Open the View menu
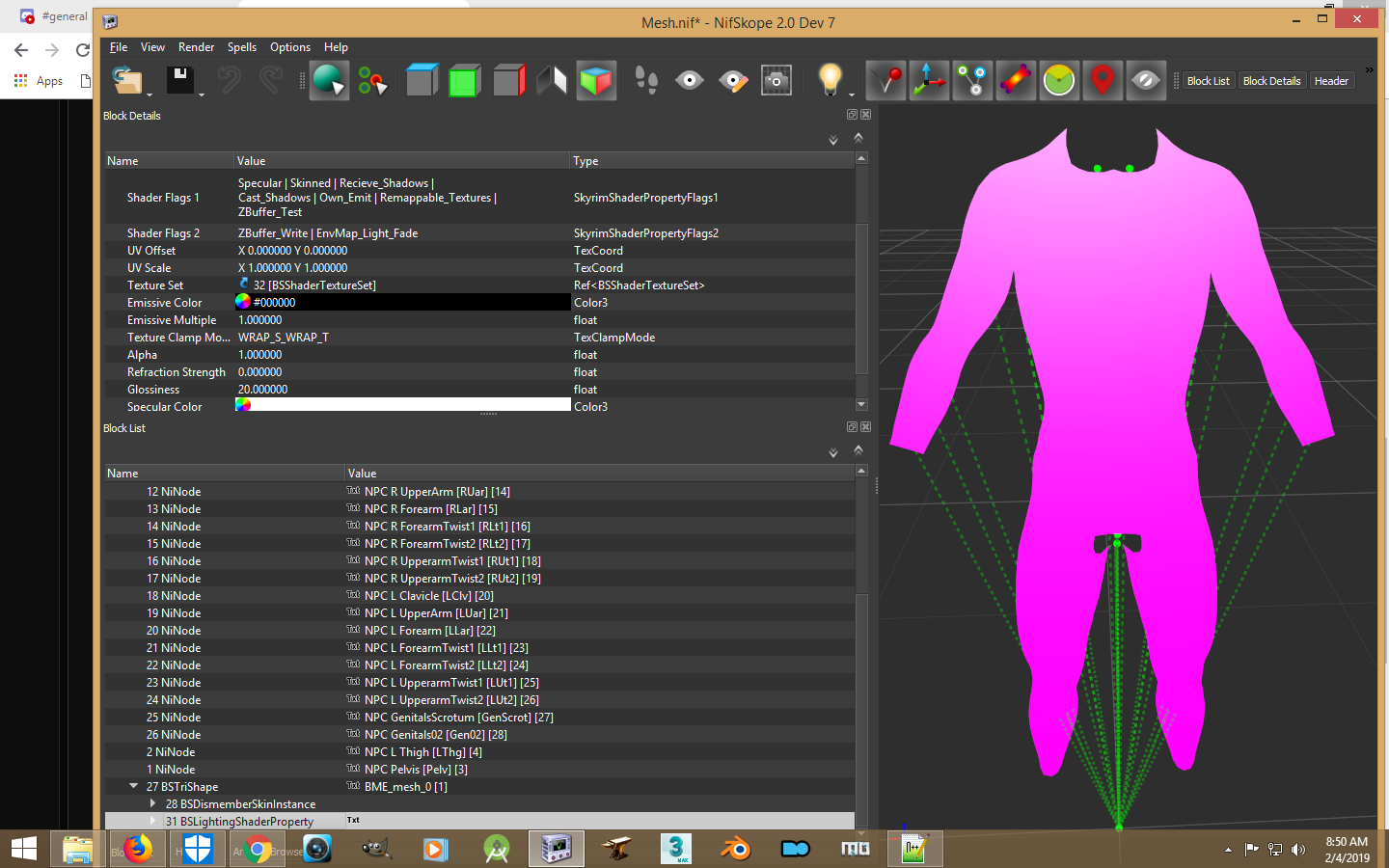The image size is (1389, 868). (152, 46)
